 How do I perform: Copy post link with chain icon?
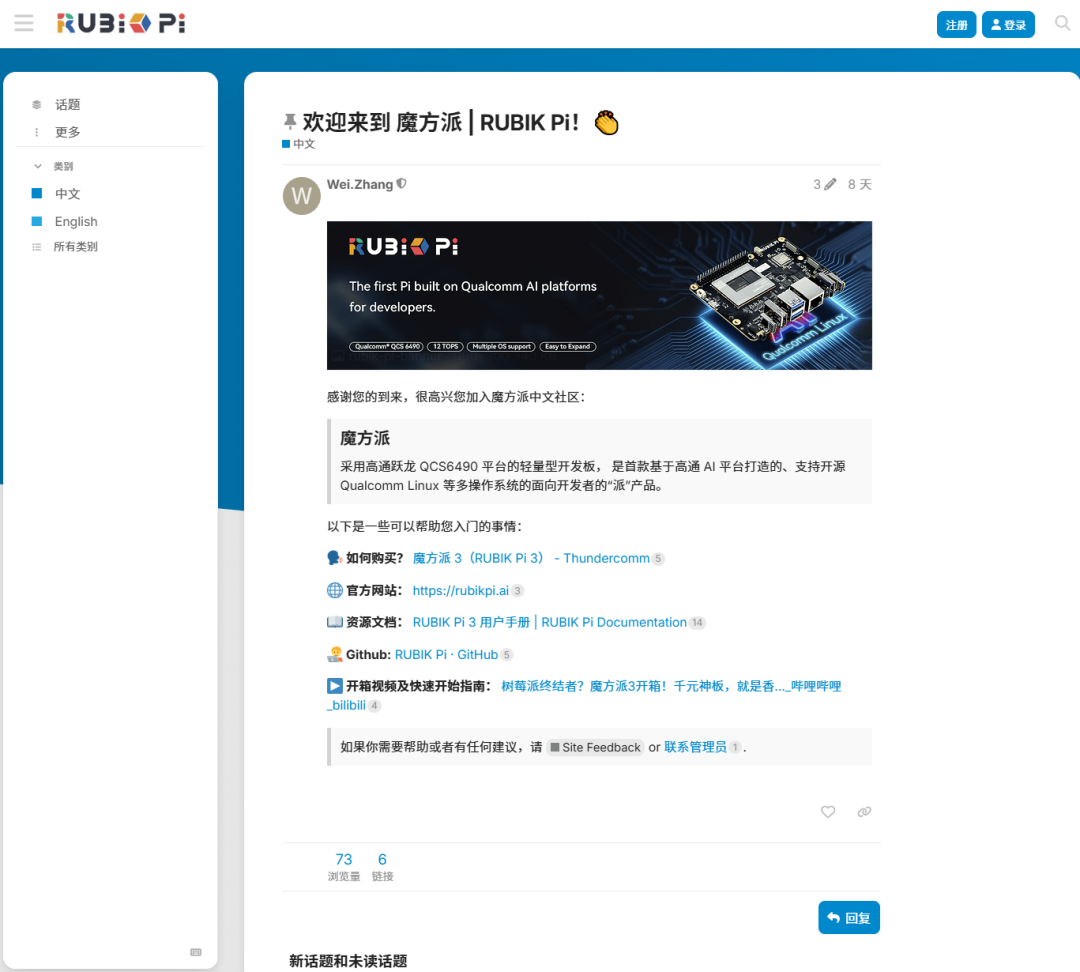coord(864,812)
